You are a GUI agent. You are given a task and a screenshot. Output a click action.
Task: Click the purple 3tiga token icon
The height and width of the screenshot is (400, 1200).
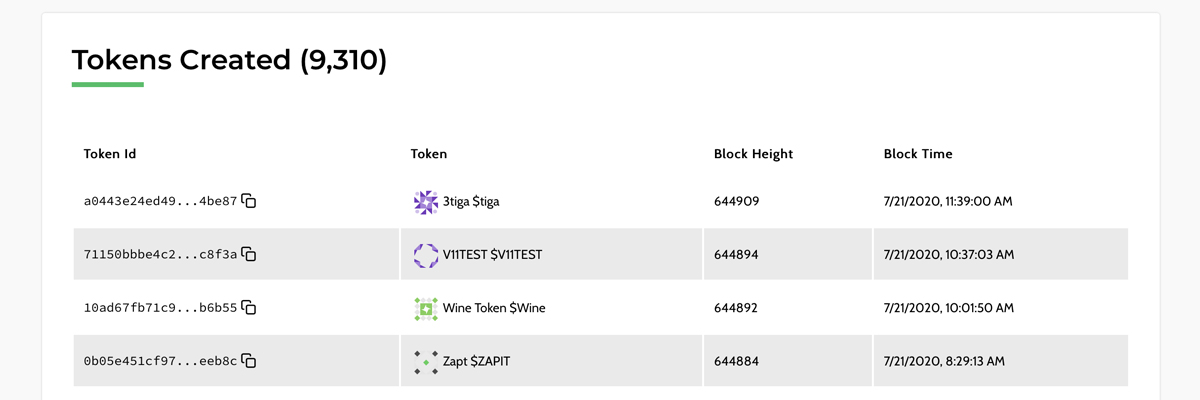[426, 202]
